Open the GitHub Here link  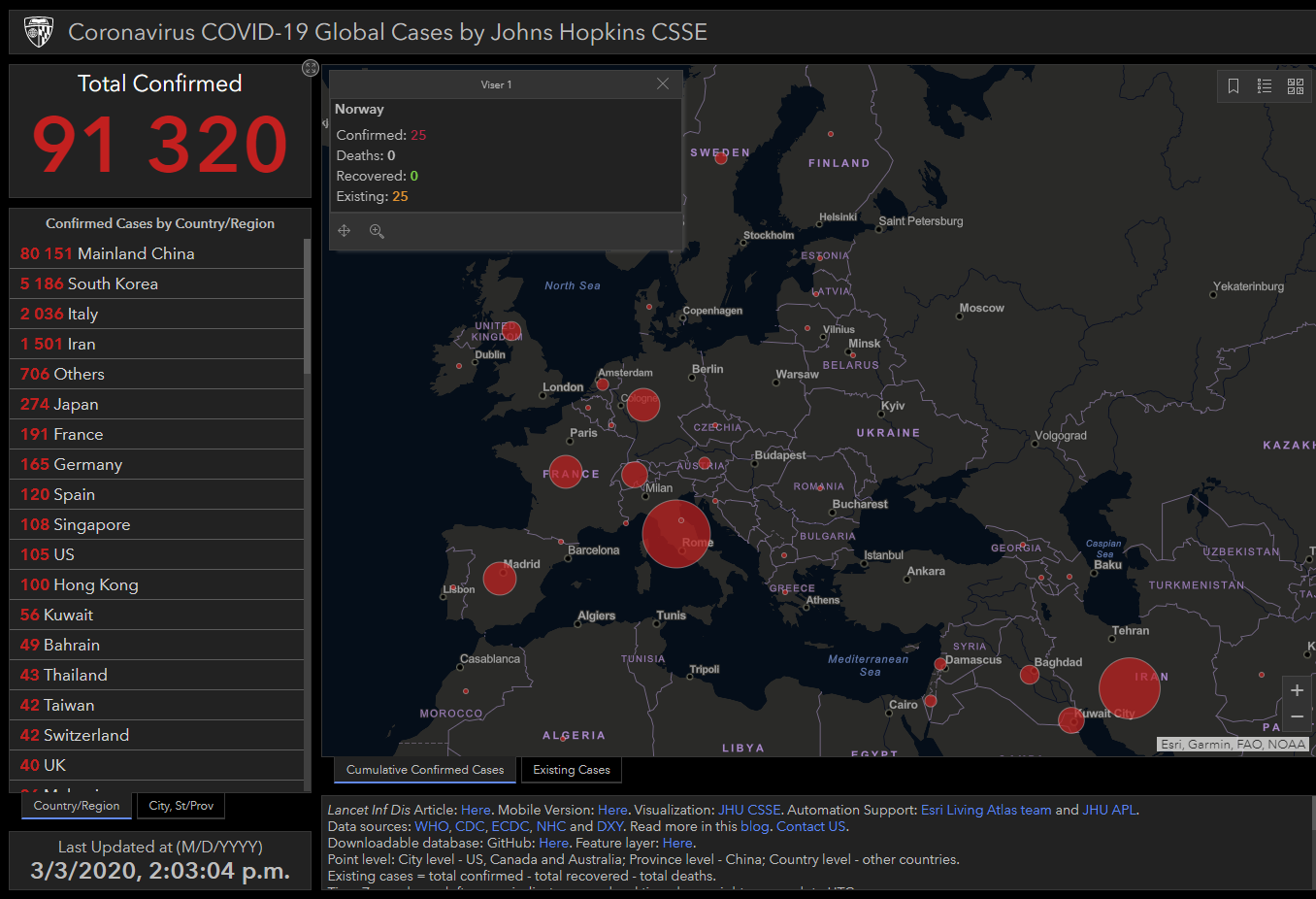(x=553, y=843)
